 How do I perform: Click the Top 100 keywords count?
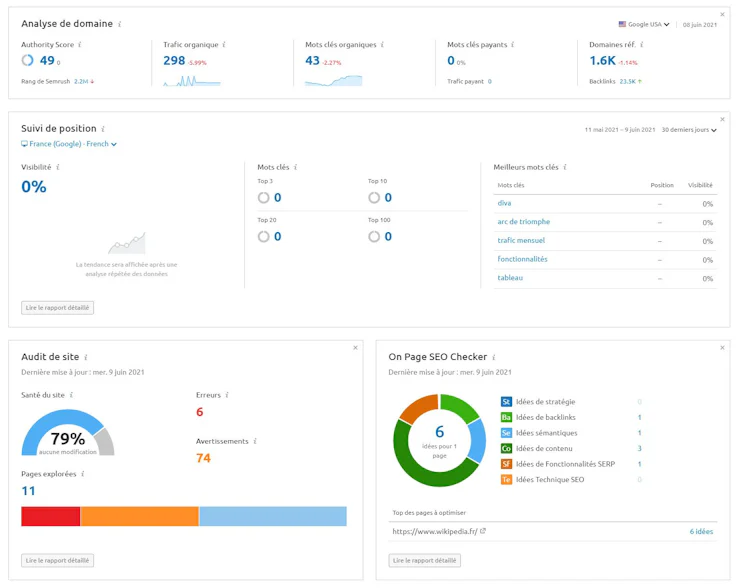[388, 237]
